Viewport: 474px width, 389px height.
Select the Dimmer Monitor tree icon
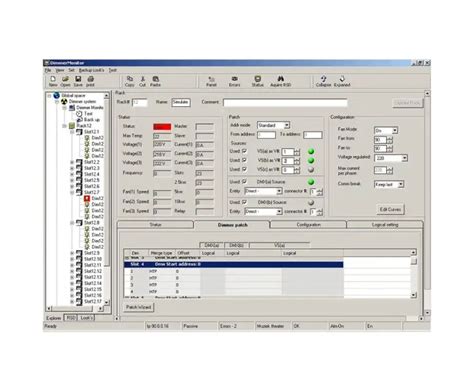(72, 108)
